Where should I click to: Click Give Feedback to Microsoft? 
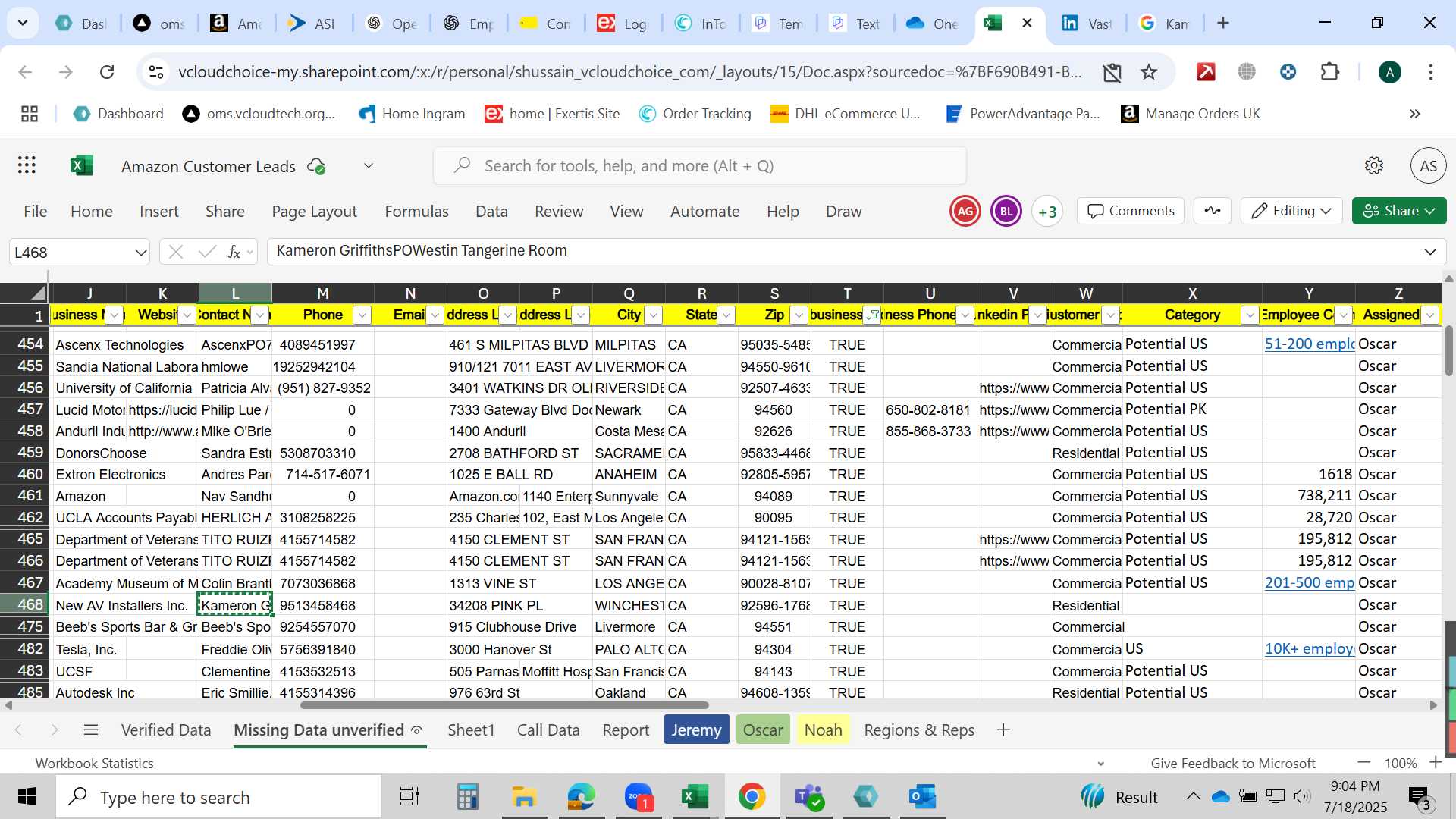pos(1233,764)
